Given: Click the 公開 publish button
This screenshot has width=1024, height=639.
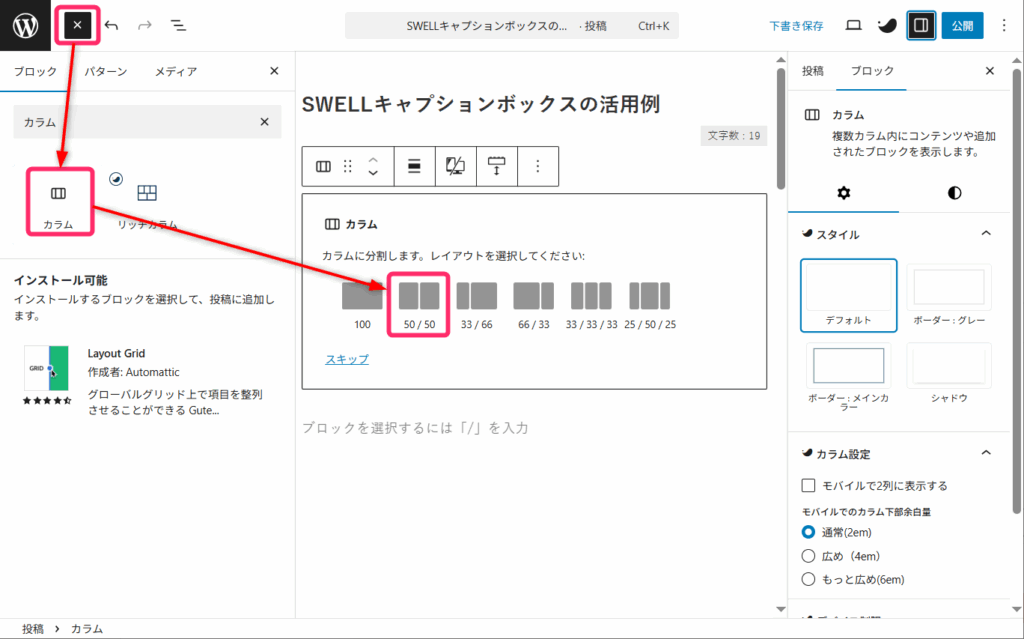Looking at the screenshot, I should coord(962,25).
